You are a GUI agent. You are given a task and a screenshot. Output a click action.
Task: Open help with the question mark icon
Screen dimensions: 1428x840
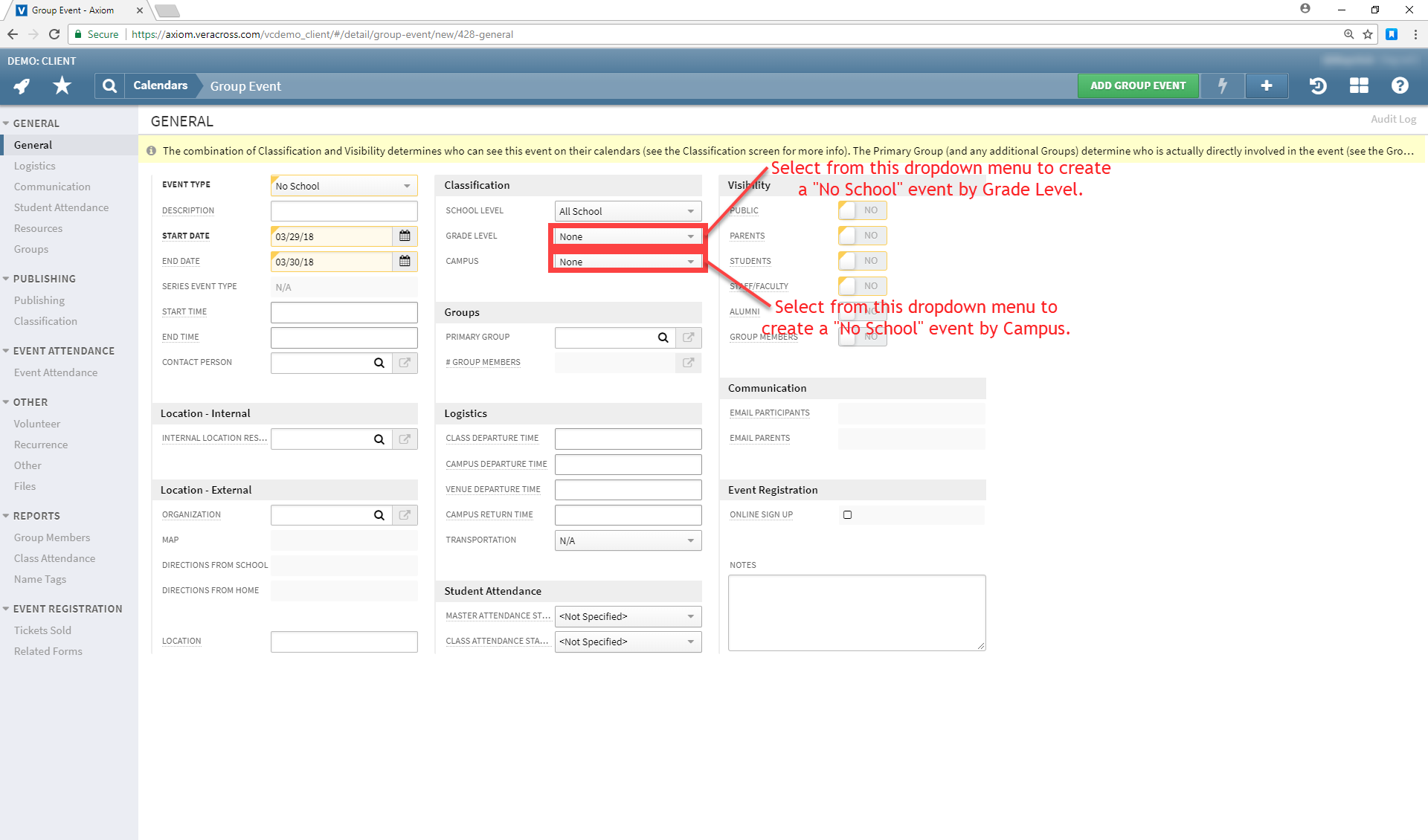point(1400,85)
